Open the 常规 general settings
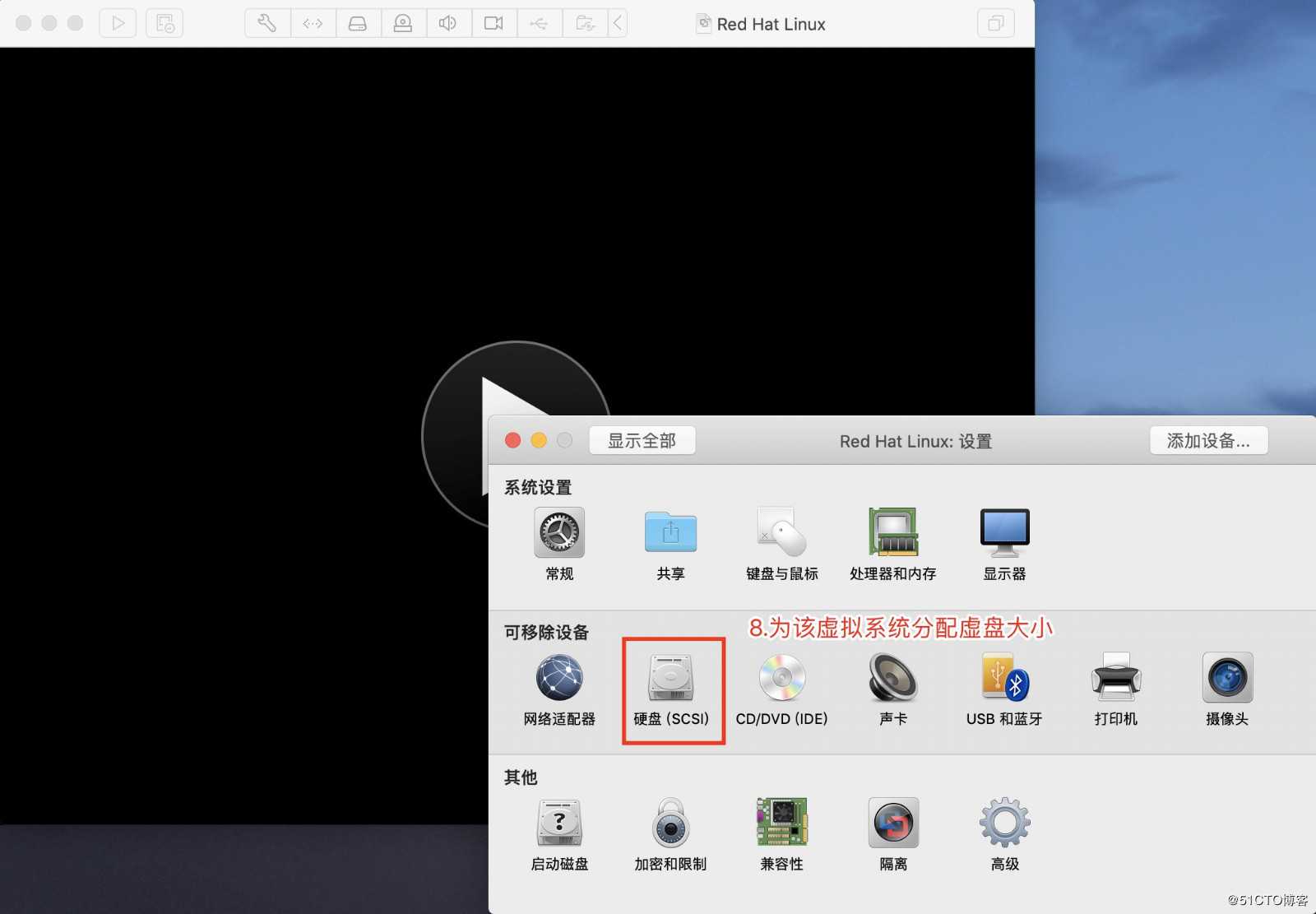This screenshot has height=914, width=1316. [x=559, y=544]
